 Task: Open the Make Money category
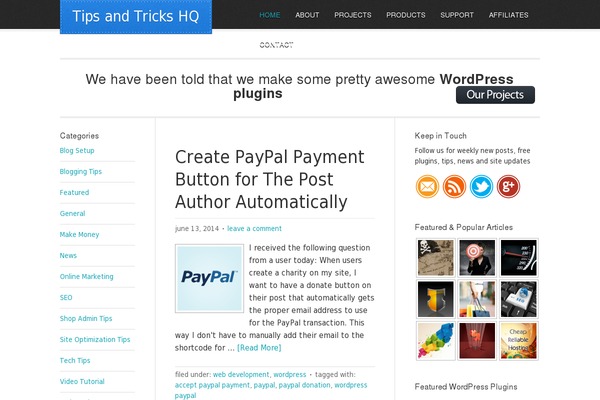(x=79, y=235)
